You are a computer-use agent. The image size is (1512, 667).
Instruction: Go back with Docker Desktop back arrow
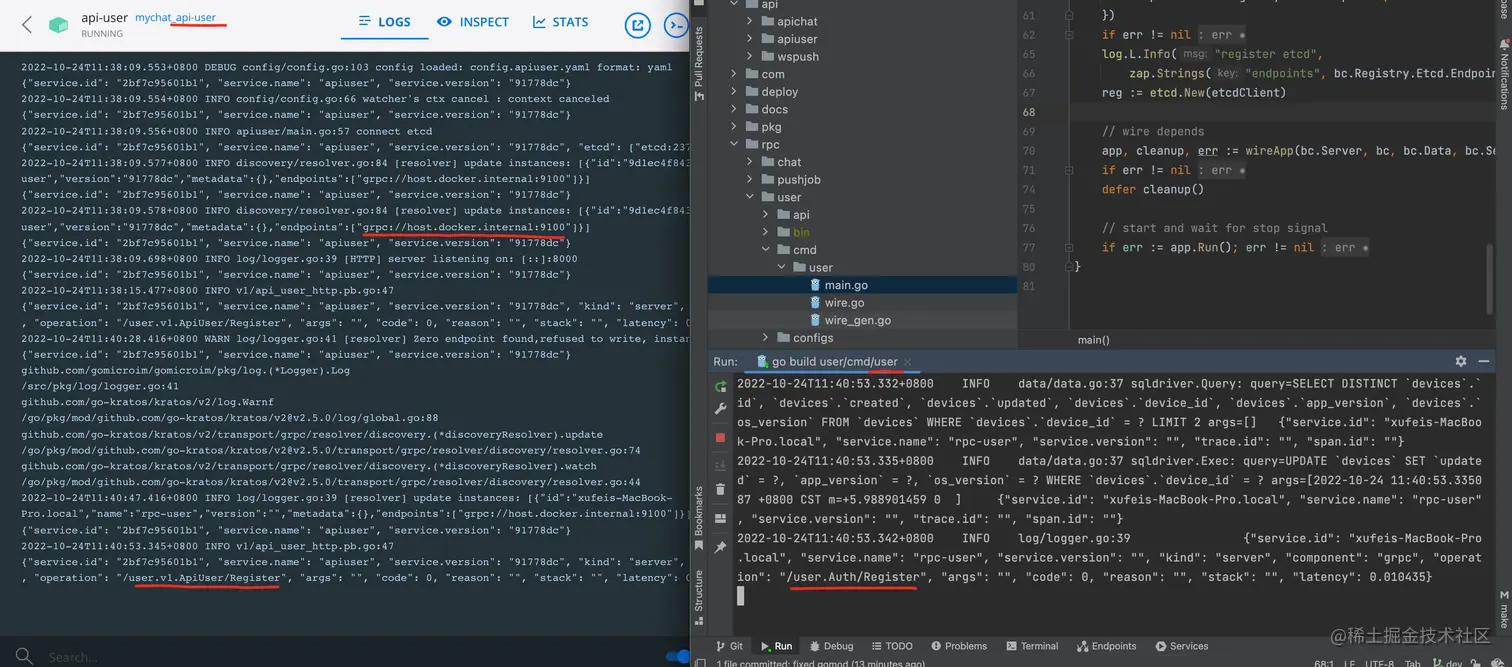tap(27, 24)
